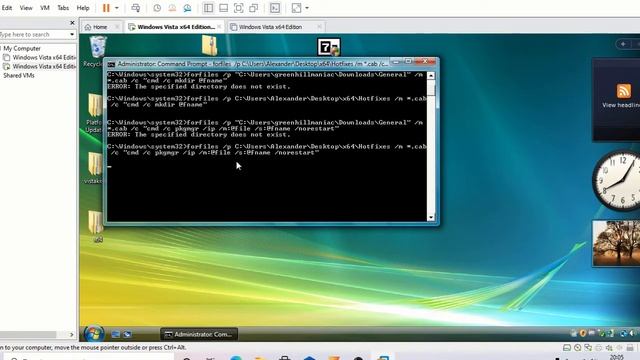Click the network adapter icon in the VMware status bar
This screenshot has height=360, width=640.
(588, 348)
